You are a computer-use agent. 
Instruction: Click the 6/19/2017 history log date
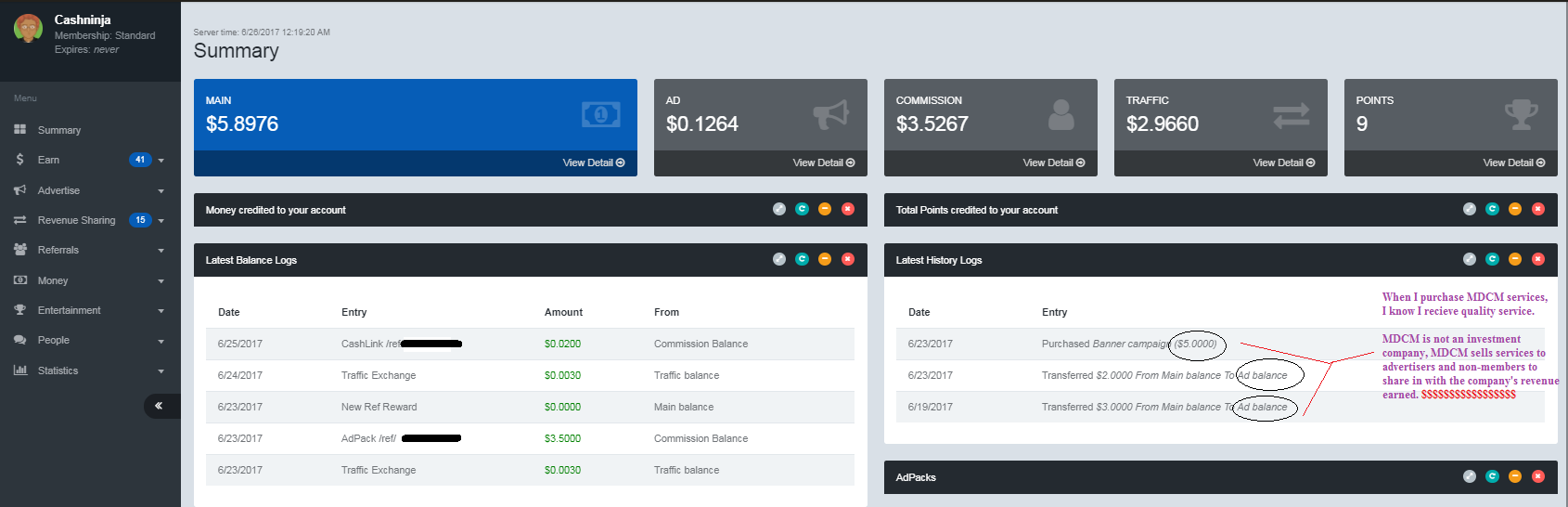click(x=931, y=407)
